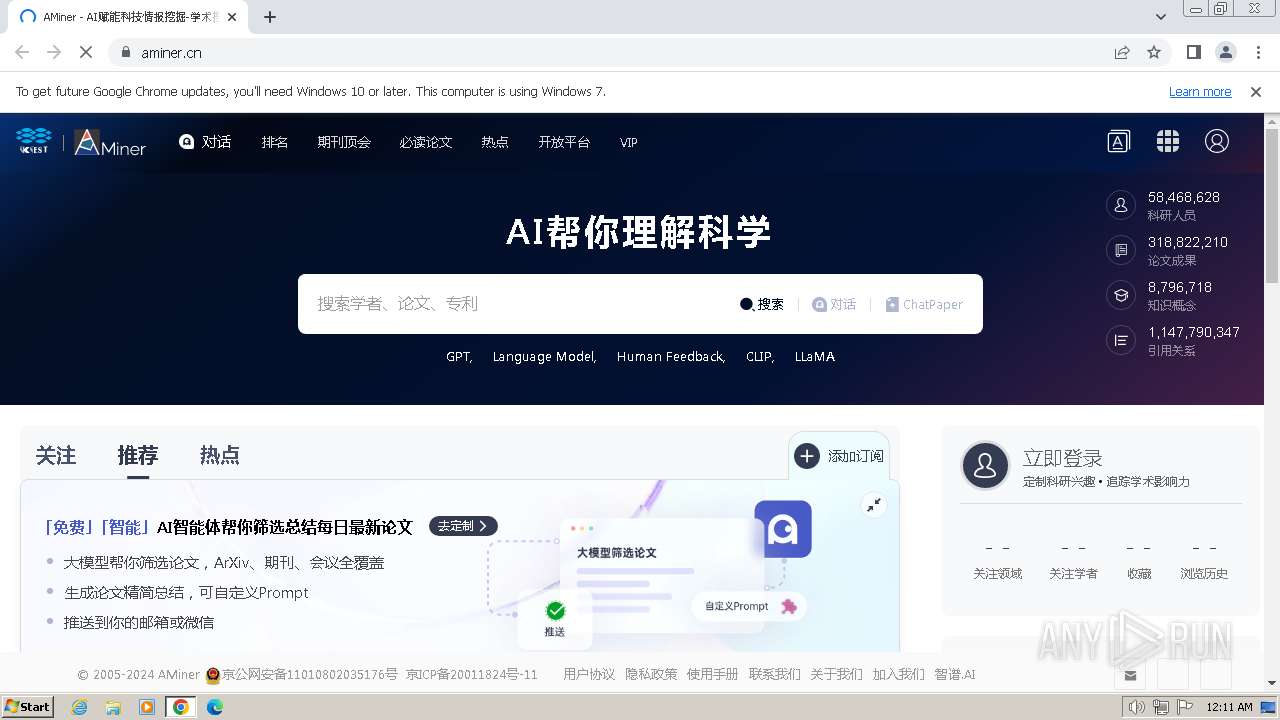
Task: Select the 搜索 search mode option
Action: (x=762, y=304)
